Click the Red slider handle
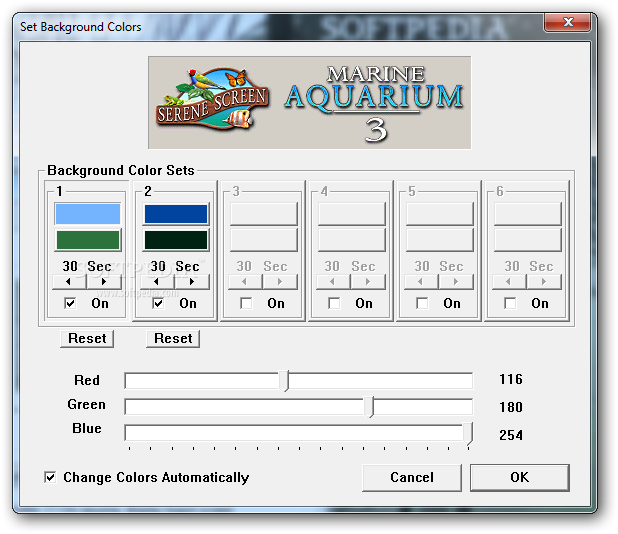The width and height of the screenshot is (618, 534). (284, 381)
